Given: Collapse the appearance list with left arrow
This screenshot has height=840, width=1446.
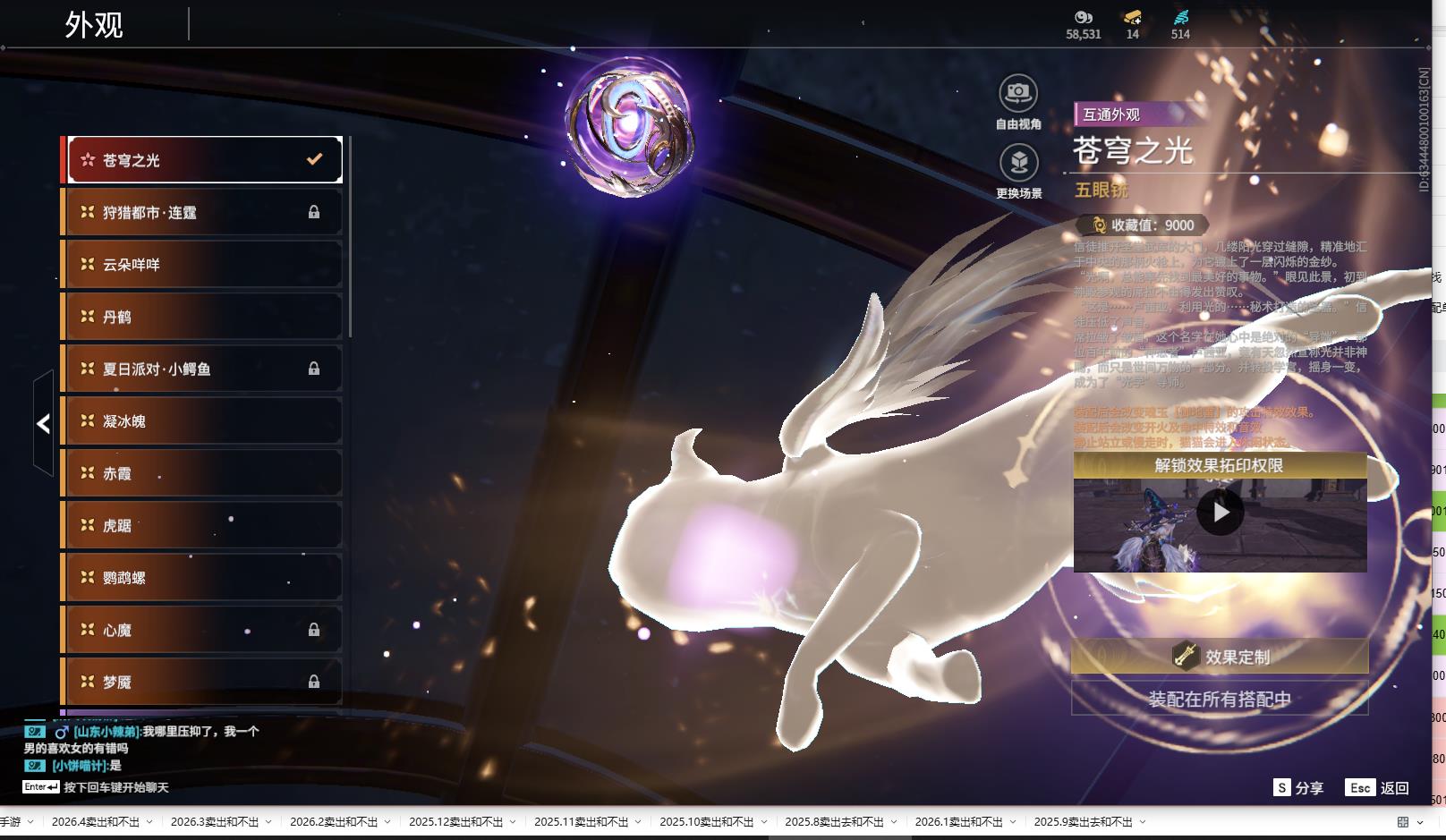Looking at the screenshot, I should [43, 423].
